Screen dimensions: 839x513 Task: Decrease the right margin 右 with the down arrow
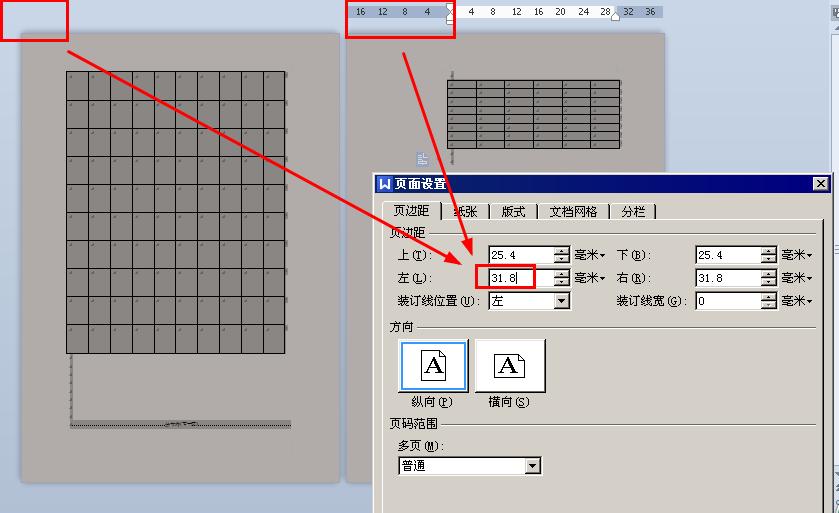[768, 282]
